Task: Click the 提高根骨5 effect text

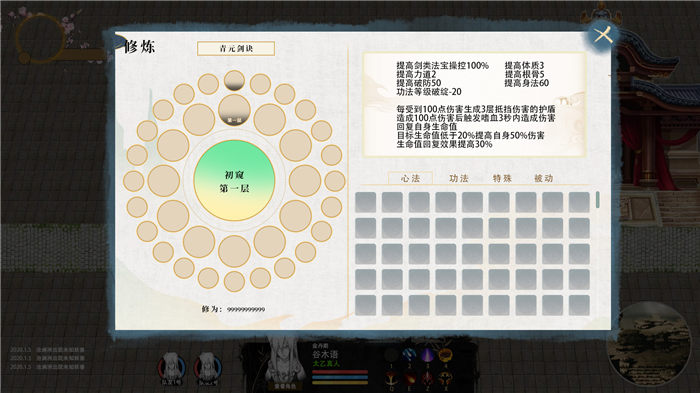Action: (525, 74)
